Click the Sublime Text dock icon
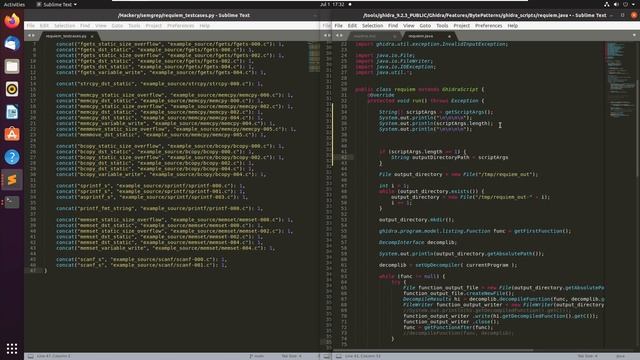Viewport: 640px width, 360px height. click(x=12, y=180)
